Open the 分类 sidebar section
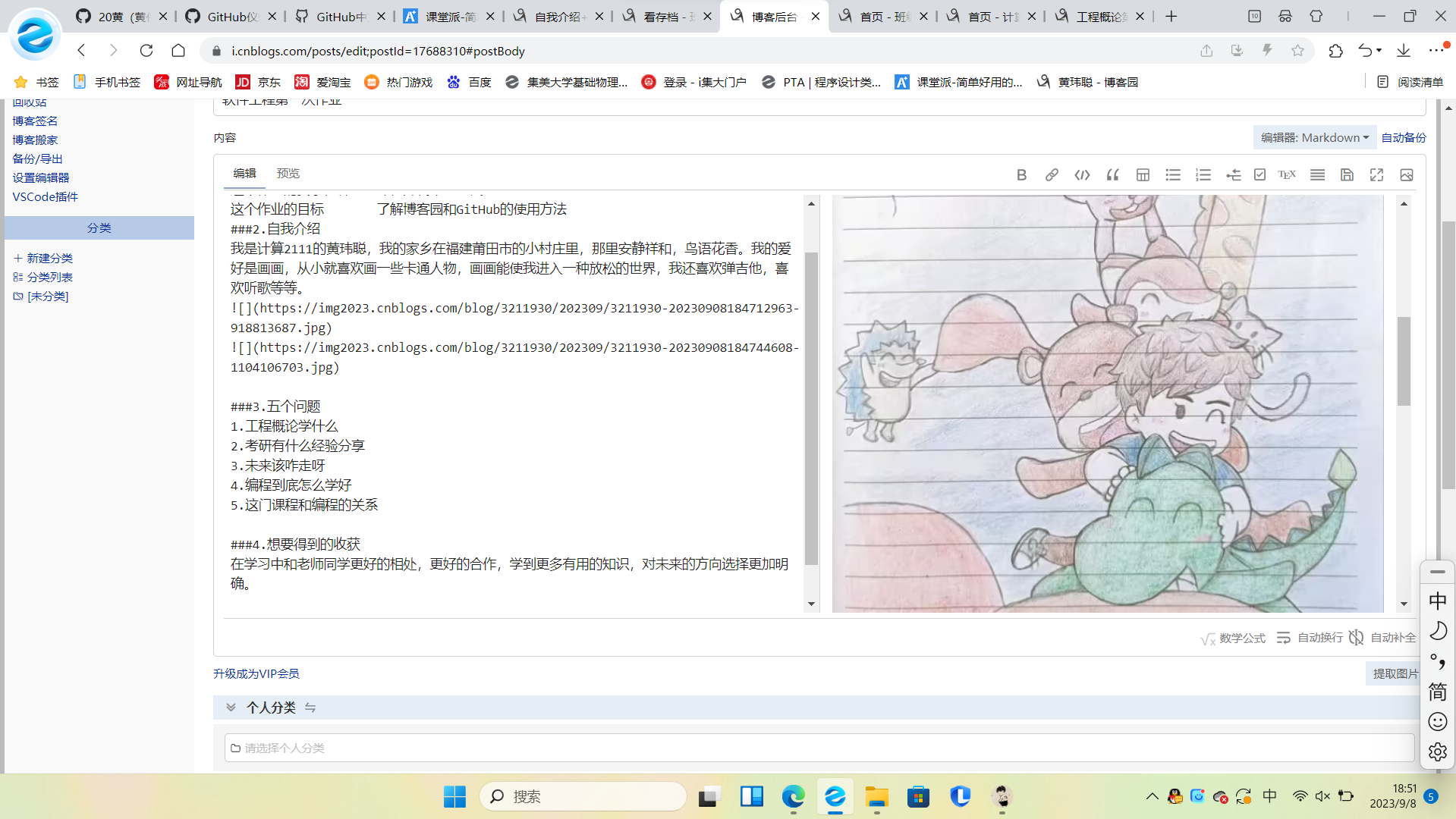Image resolution: width=1456 pixels, height=819 pixels. pos(99,227)
